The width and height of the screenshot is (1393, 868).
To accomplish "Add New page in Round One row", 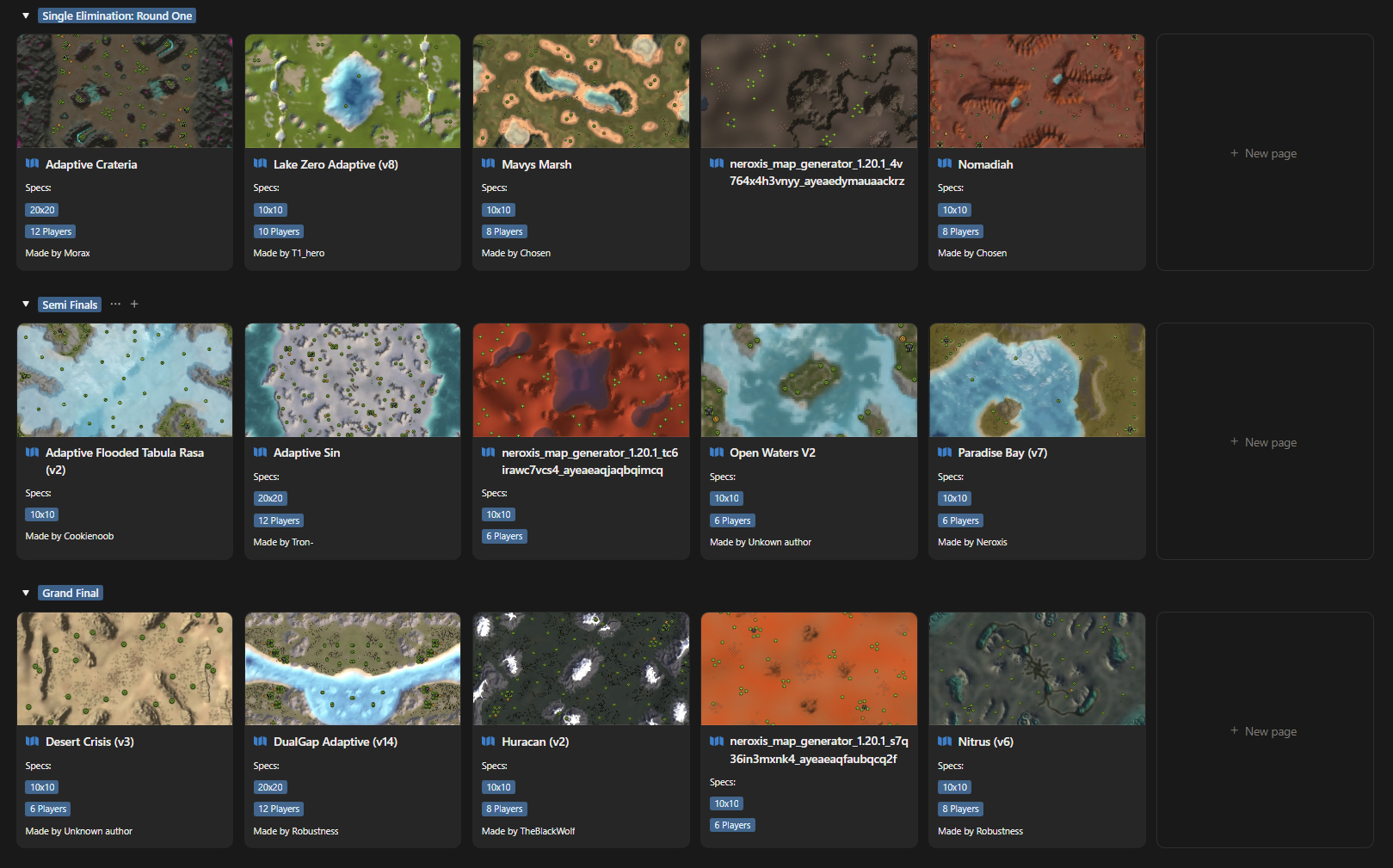I will (x=1265, y=152).
